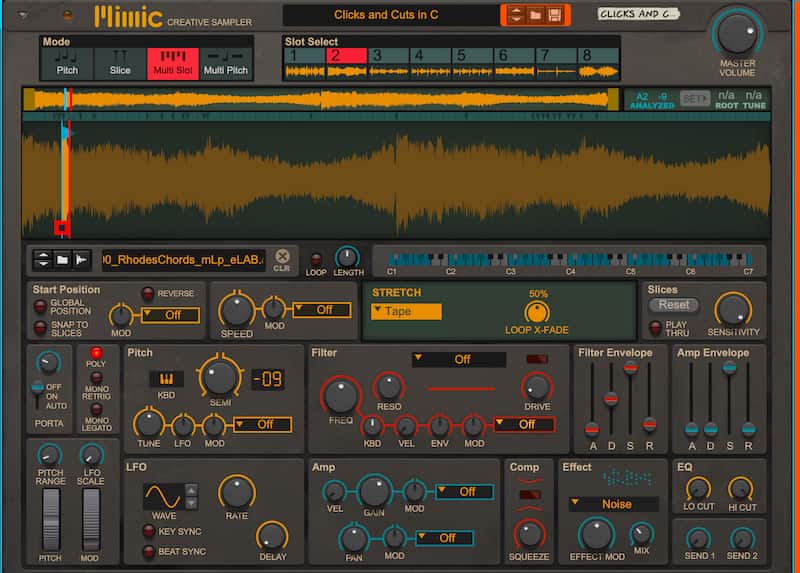Enable GLOBAL POSITION
The image size is (800, 573).
coord(40,307)
